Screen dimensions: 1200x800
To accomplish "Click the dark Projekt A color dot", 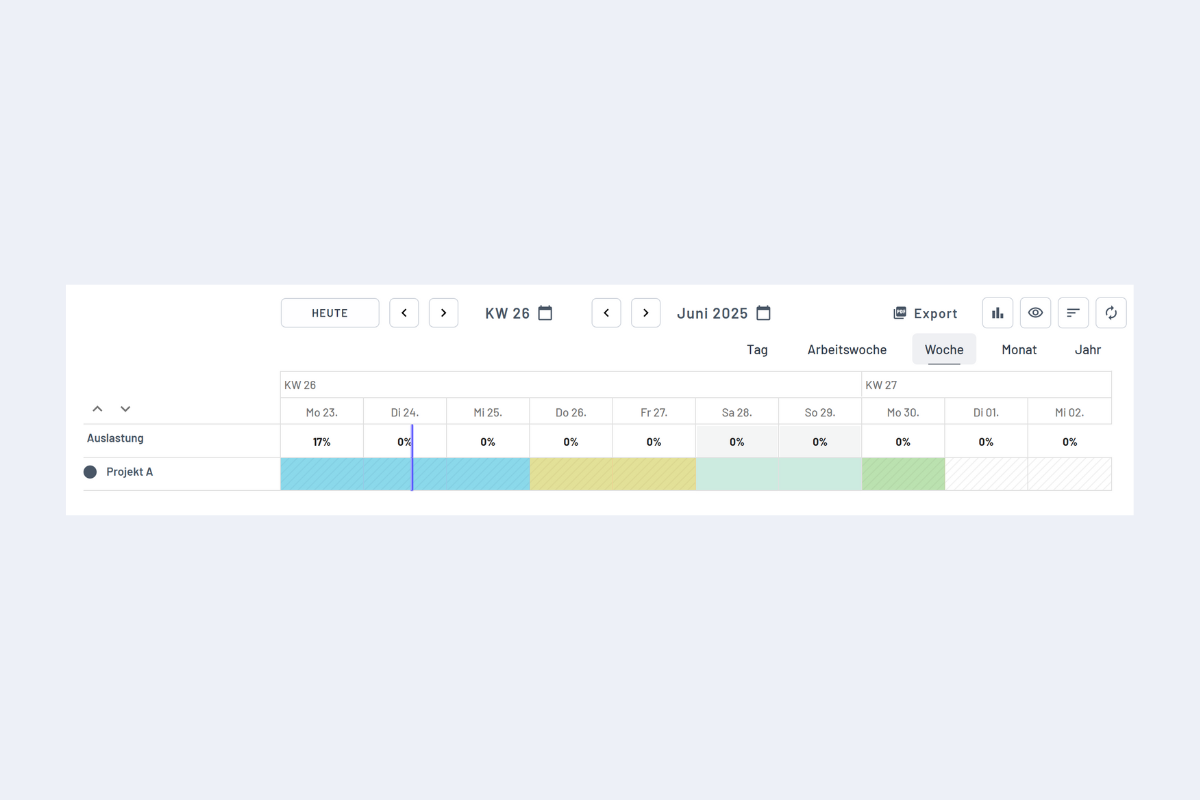I will click(90, 472).
